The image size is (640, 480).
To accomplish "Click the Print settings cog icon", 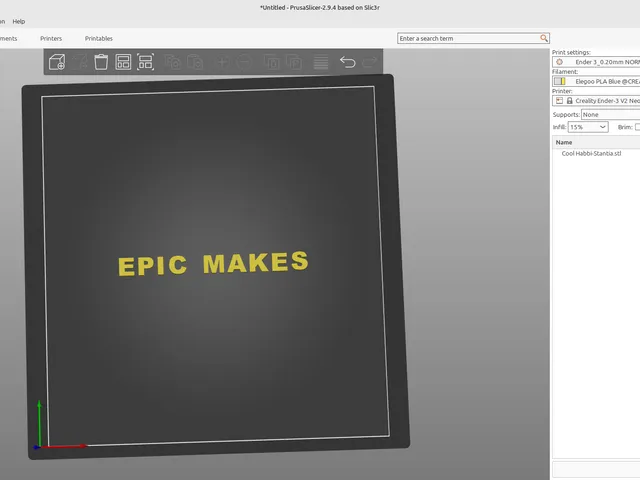I will click(559, 62).
